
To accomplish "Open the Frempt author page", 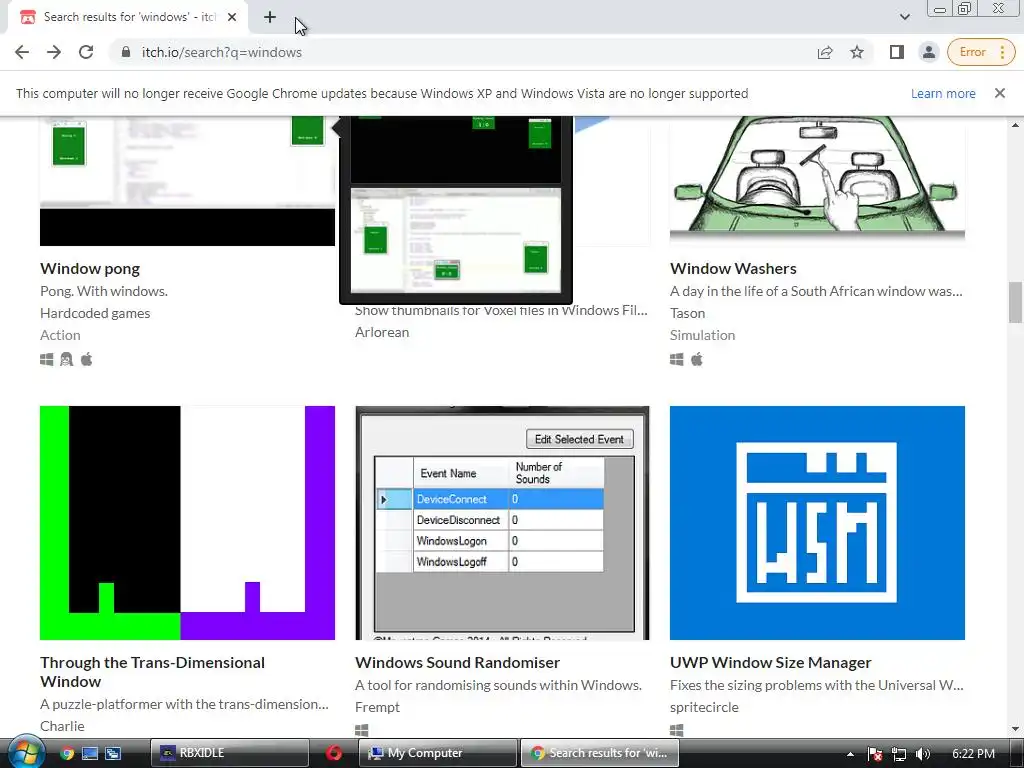I will 377,707.
